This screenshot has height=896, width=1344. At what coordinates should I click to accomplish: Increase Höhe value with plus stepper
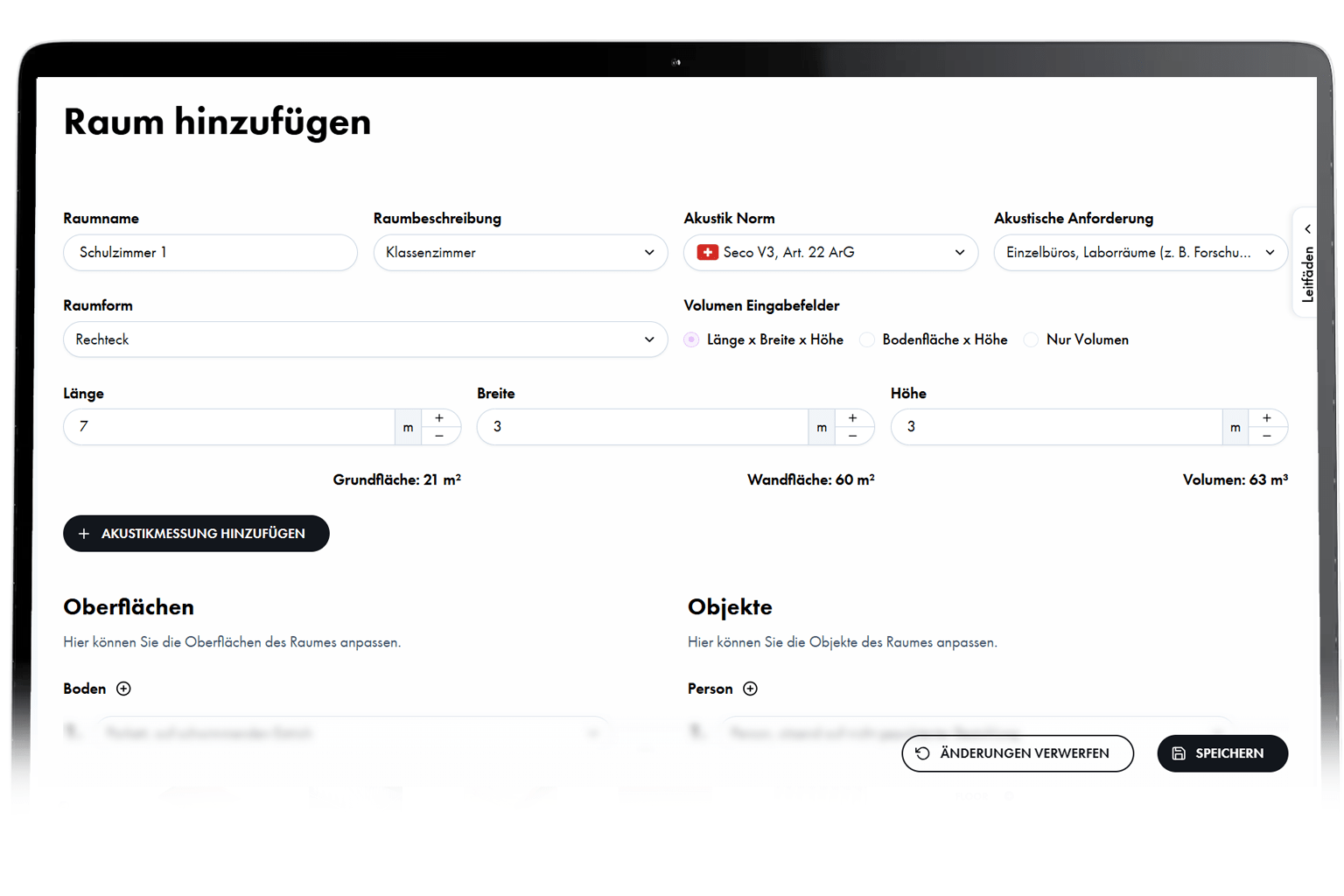(x=1266, y=418)
